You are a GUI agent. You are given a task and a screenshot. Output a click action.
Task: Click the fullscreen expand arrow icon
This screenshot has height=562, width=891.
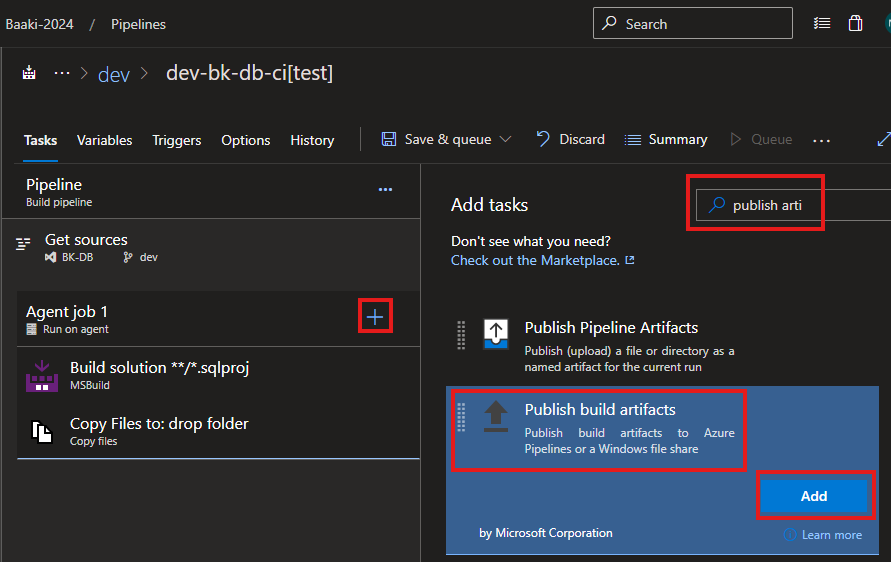pos(884,139)
